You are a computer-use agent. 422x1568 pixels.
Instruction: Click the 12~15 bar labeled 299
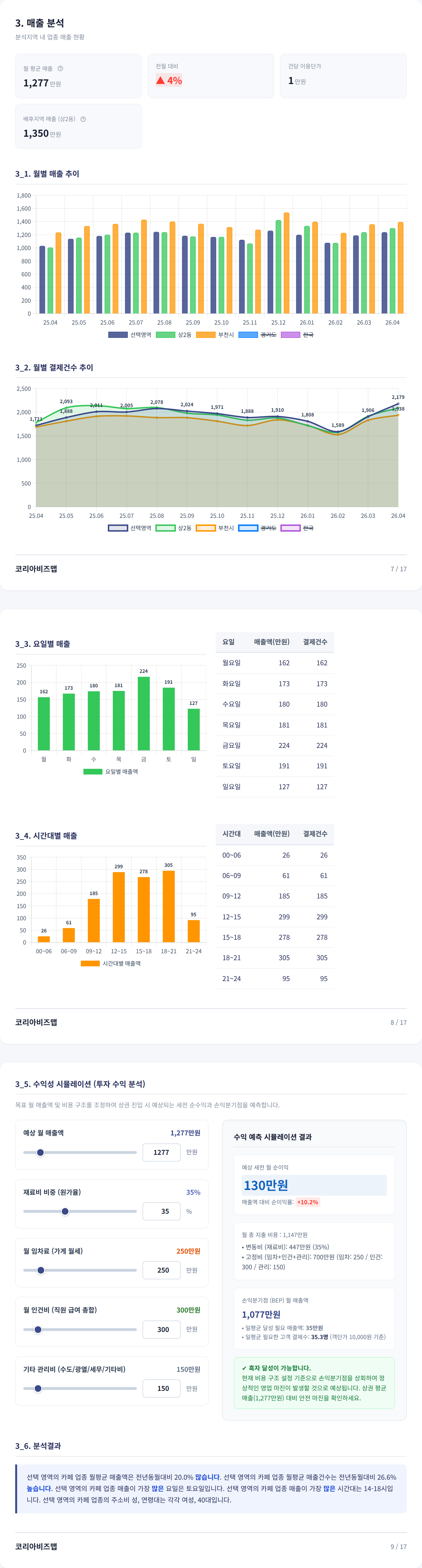pos(119,907)
